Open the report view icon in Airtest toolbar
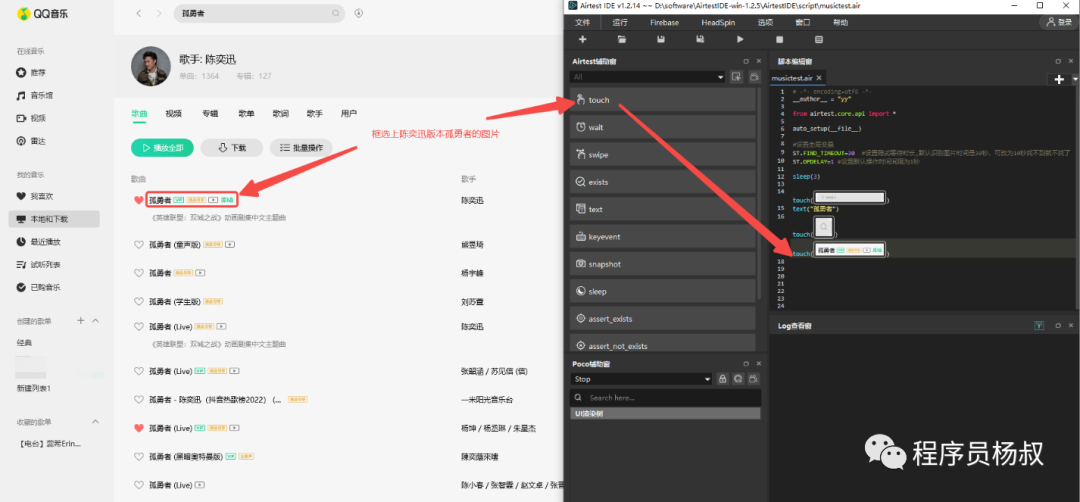This screenshot has width=1080, height=502. (x=818, y=39)
